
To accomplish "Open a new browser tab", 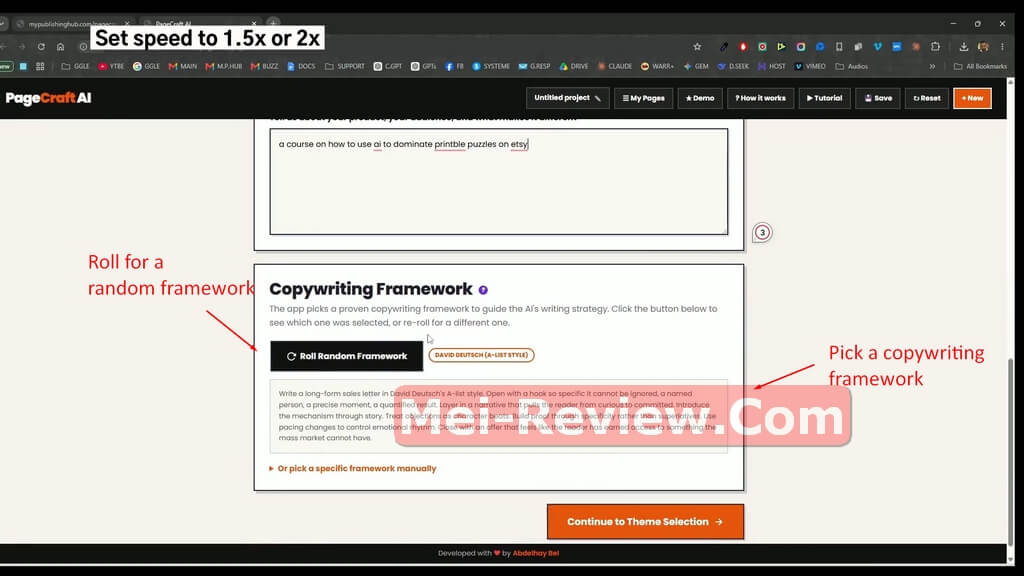I will pyautogui.click(x=273, y=24).
